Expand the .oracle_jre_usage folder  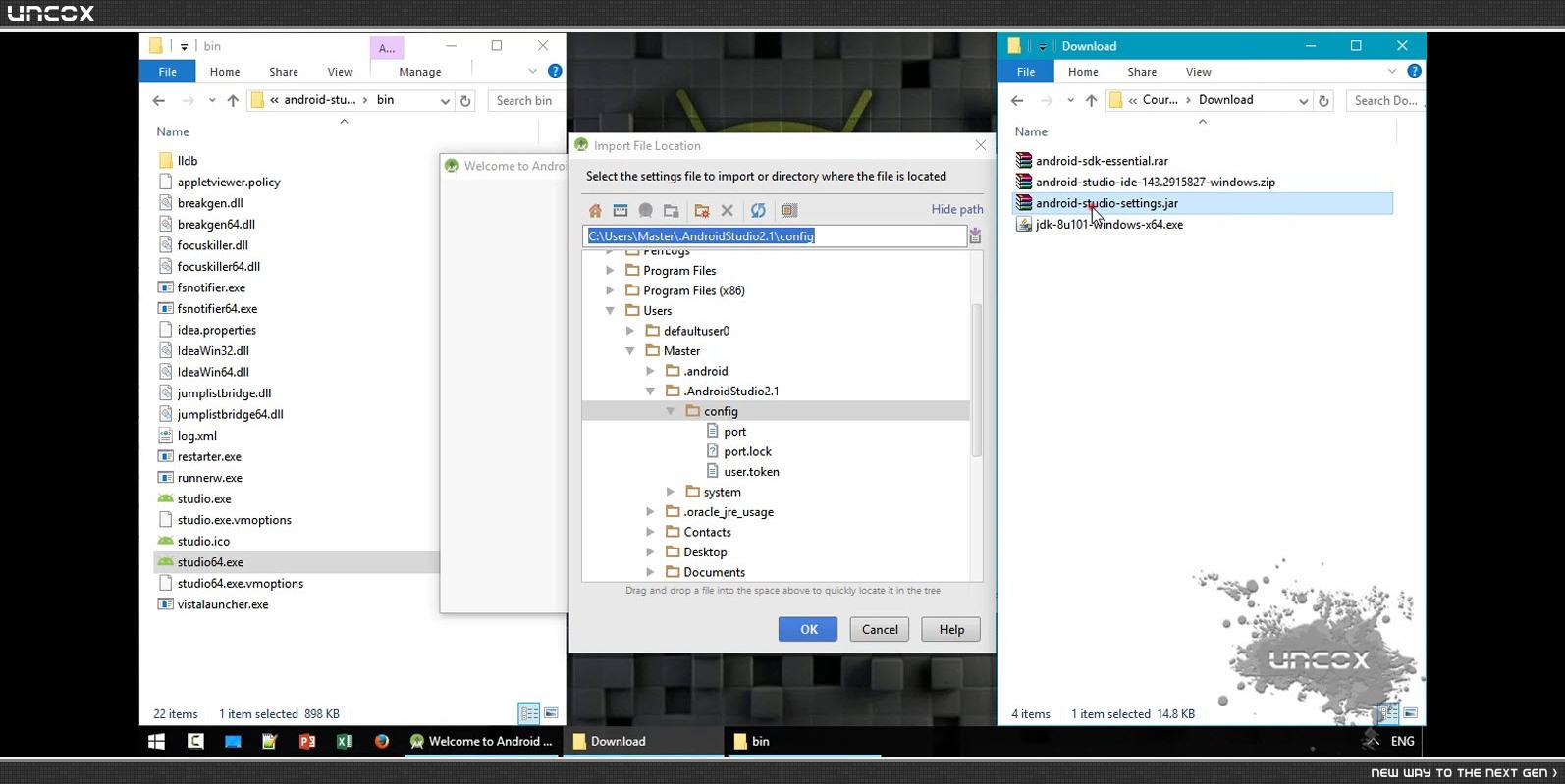651,512
